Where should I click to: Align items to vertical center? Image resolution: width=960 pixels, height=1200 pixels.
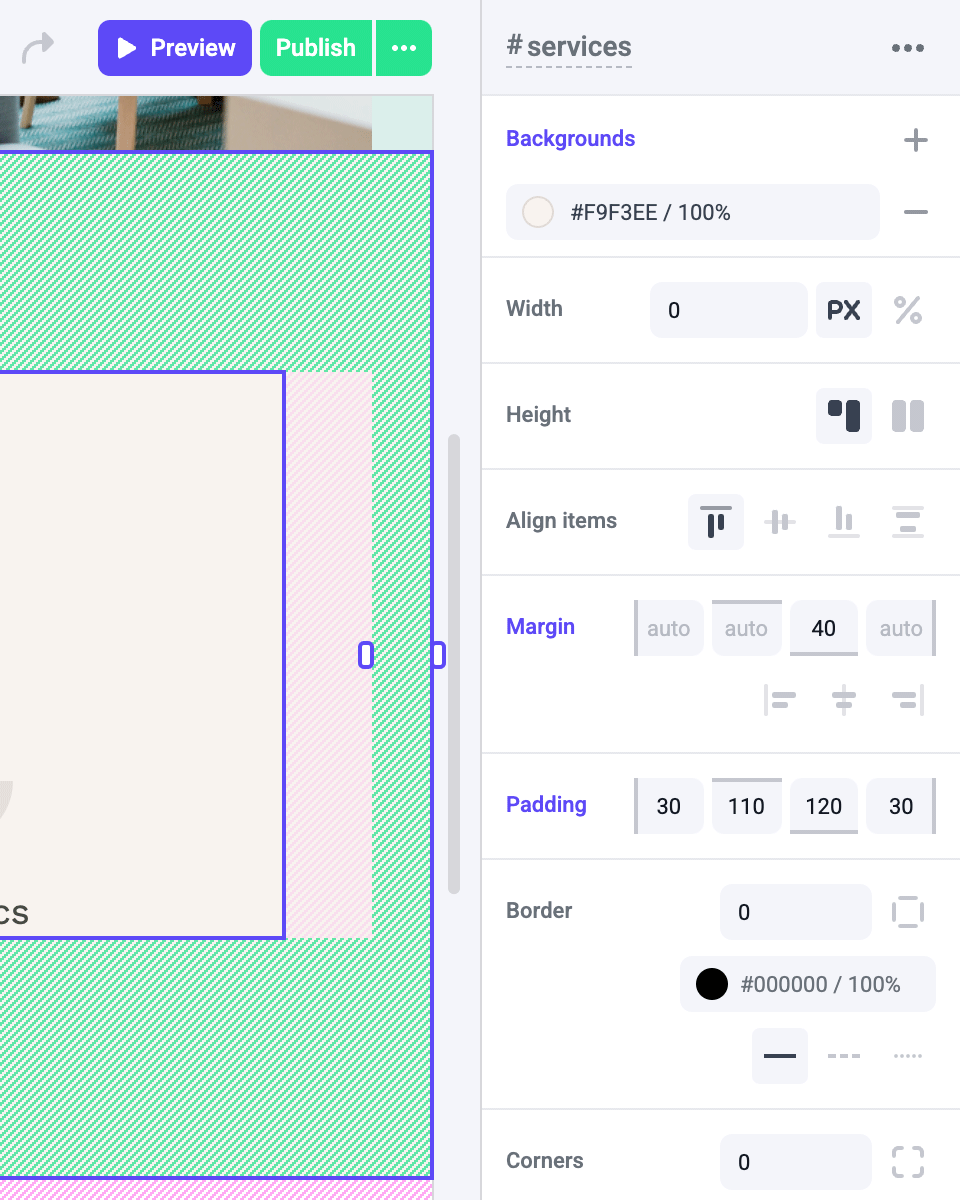pyautogui.click(x=780, y=522)
